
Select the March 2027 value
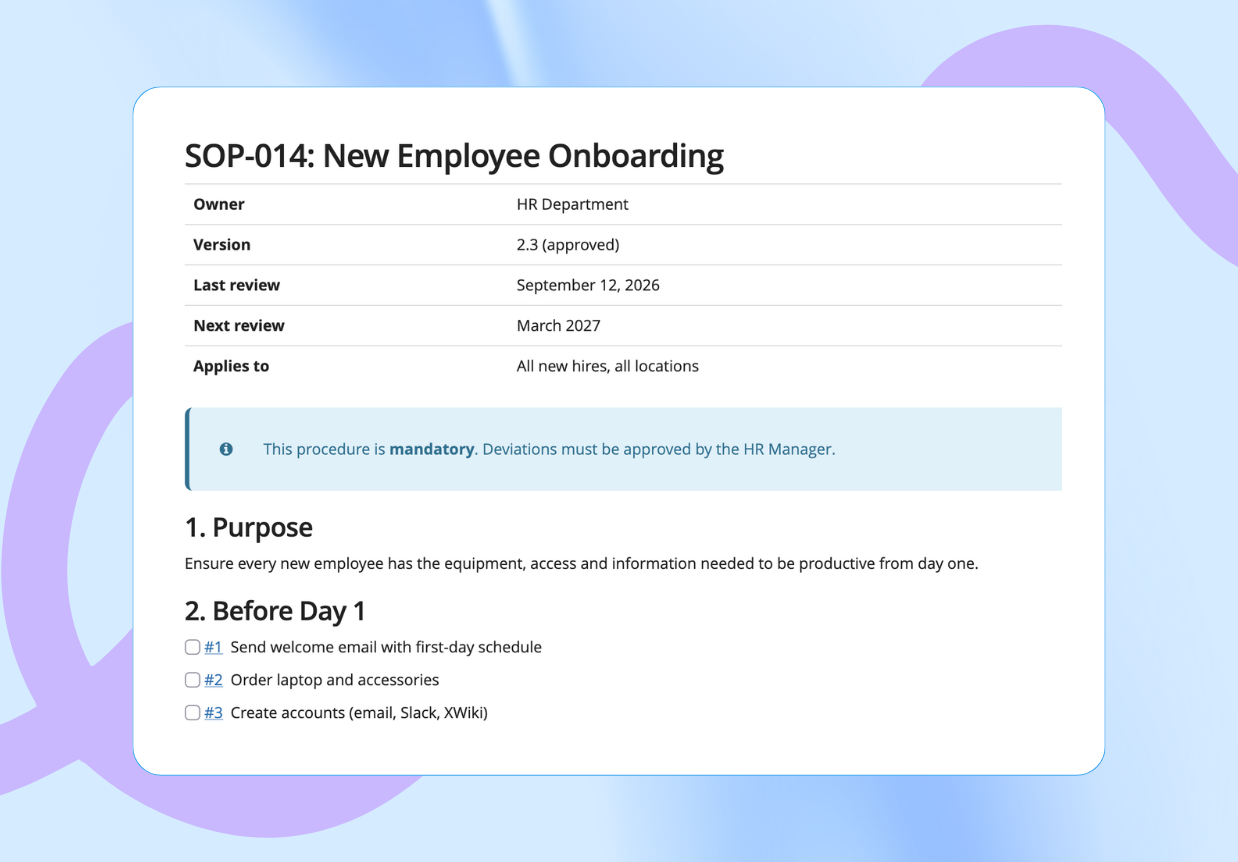(558, 326)
